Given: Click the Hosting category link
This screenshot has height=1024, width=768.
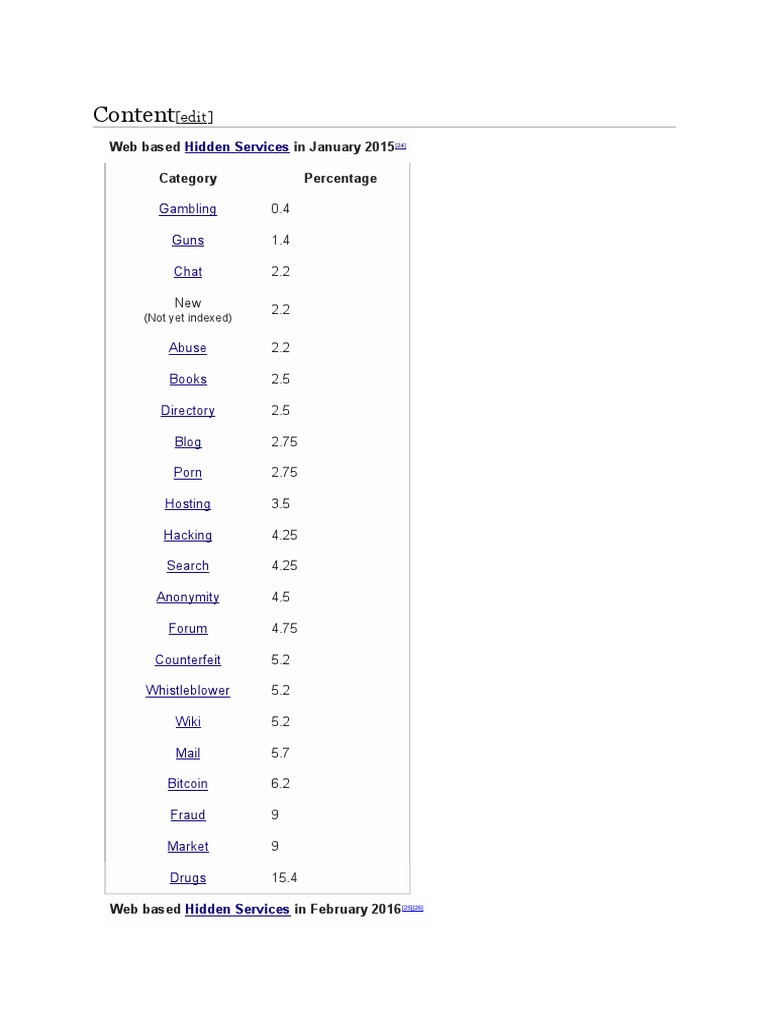Looking at the screenshot, I should point(188,504).
